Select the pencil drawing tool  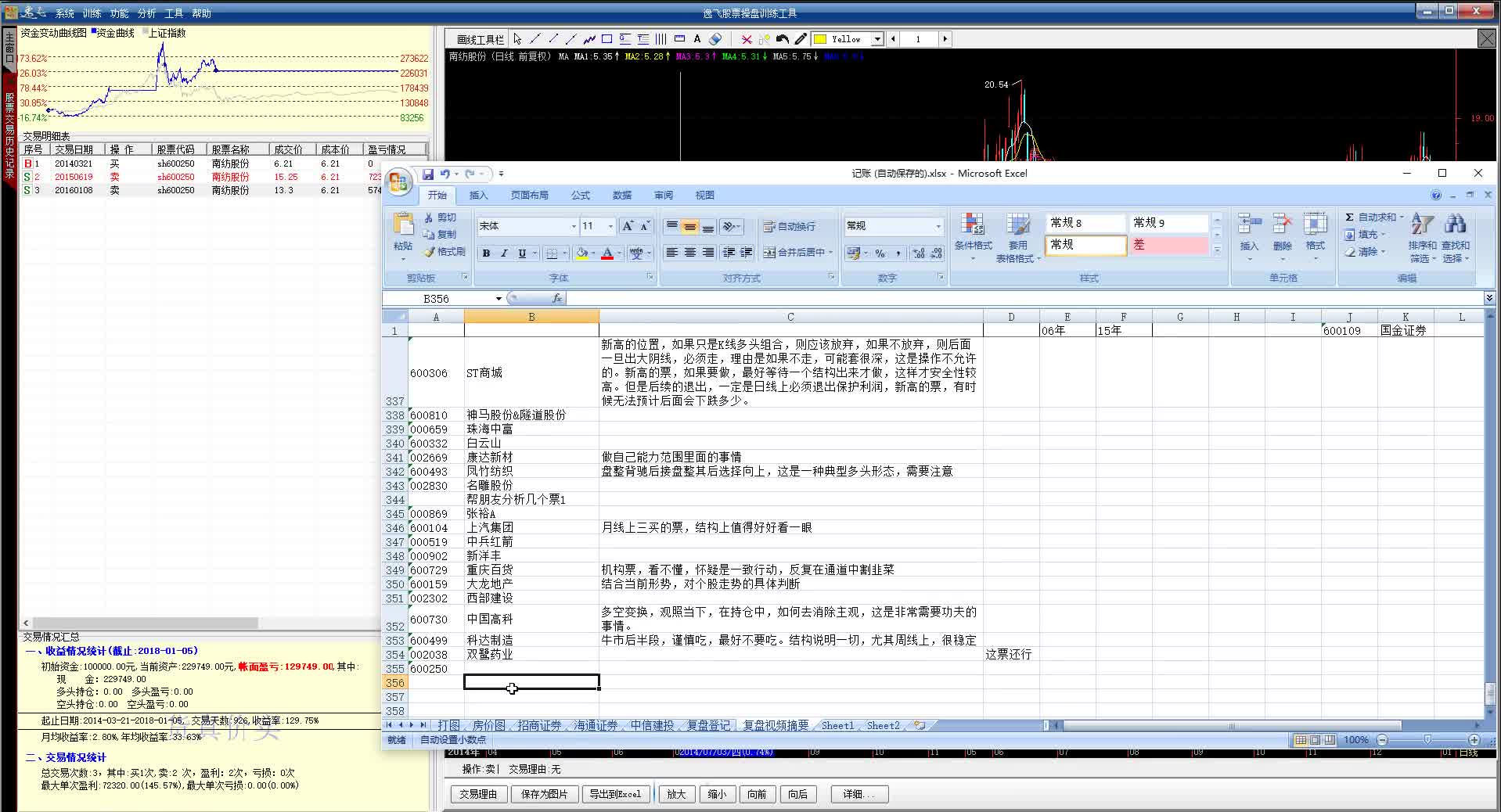pyautogui.click(x=801, y=39)
